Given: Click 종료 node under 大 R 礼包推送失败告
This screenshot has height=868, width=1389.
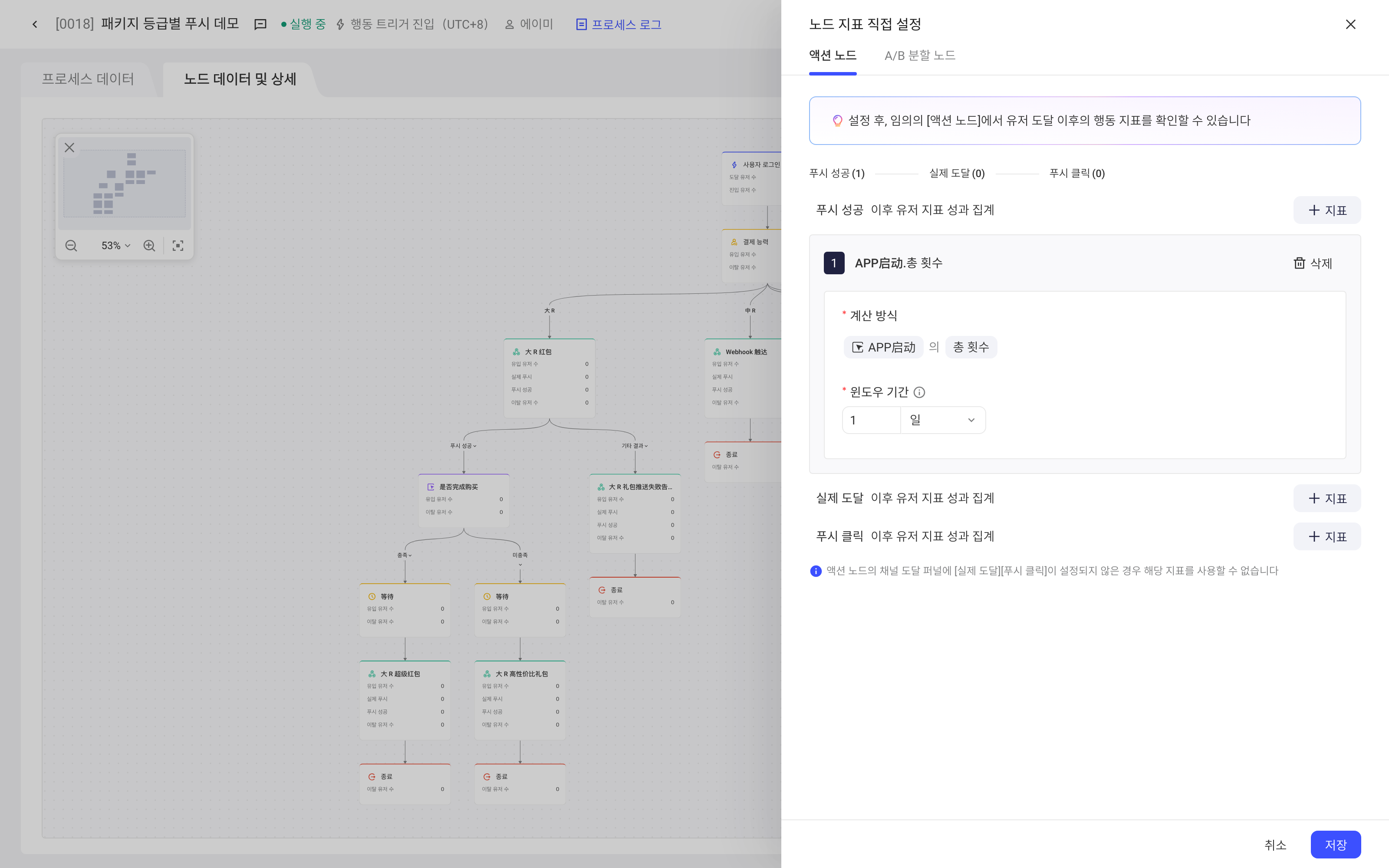Looking at the screenshot, I should click(x=635, y=597).
